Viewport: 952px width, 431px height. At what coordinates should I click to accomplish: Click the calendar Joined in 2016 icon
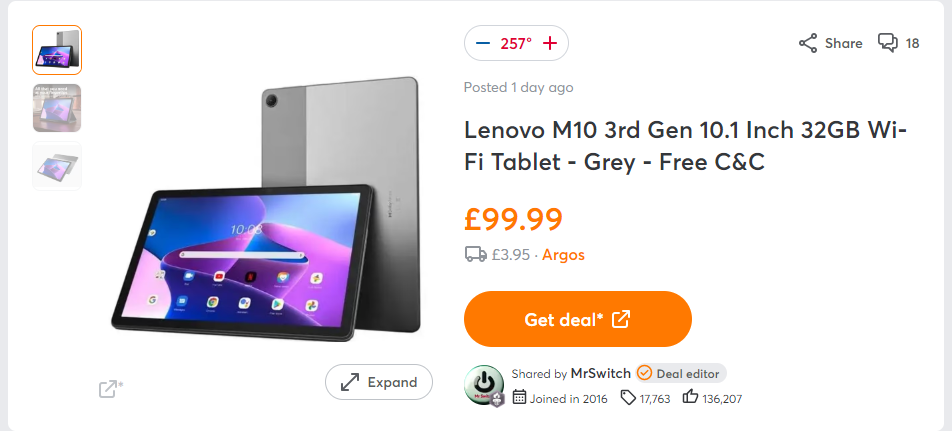[x=519, y=398]
